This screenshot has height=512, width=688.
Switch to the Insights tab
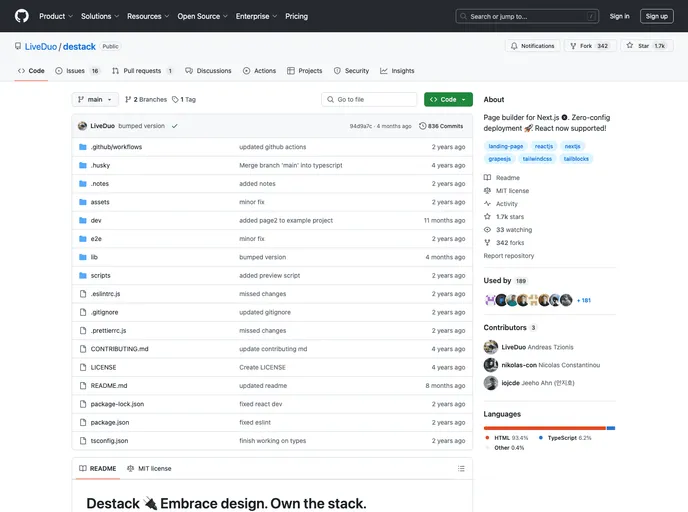(x=397, y=71)
